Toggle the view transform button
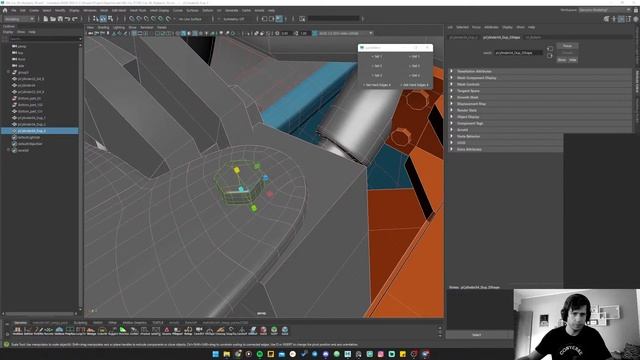The width and height of the screenshot is (640, 360). coord(314,33)
